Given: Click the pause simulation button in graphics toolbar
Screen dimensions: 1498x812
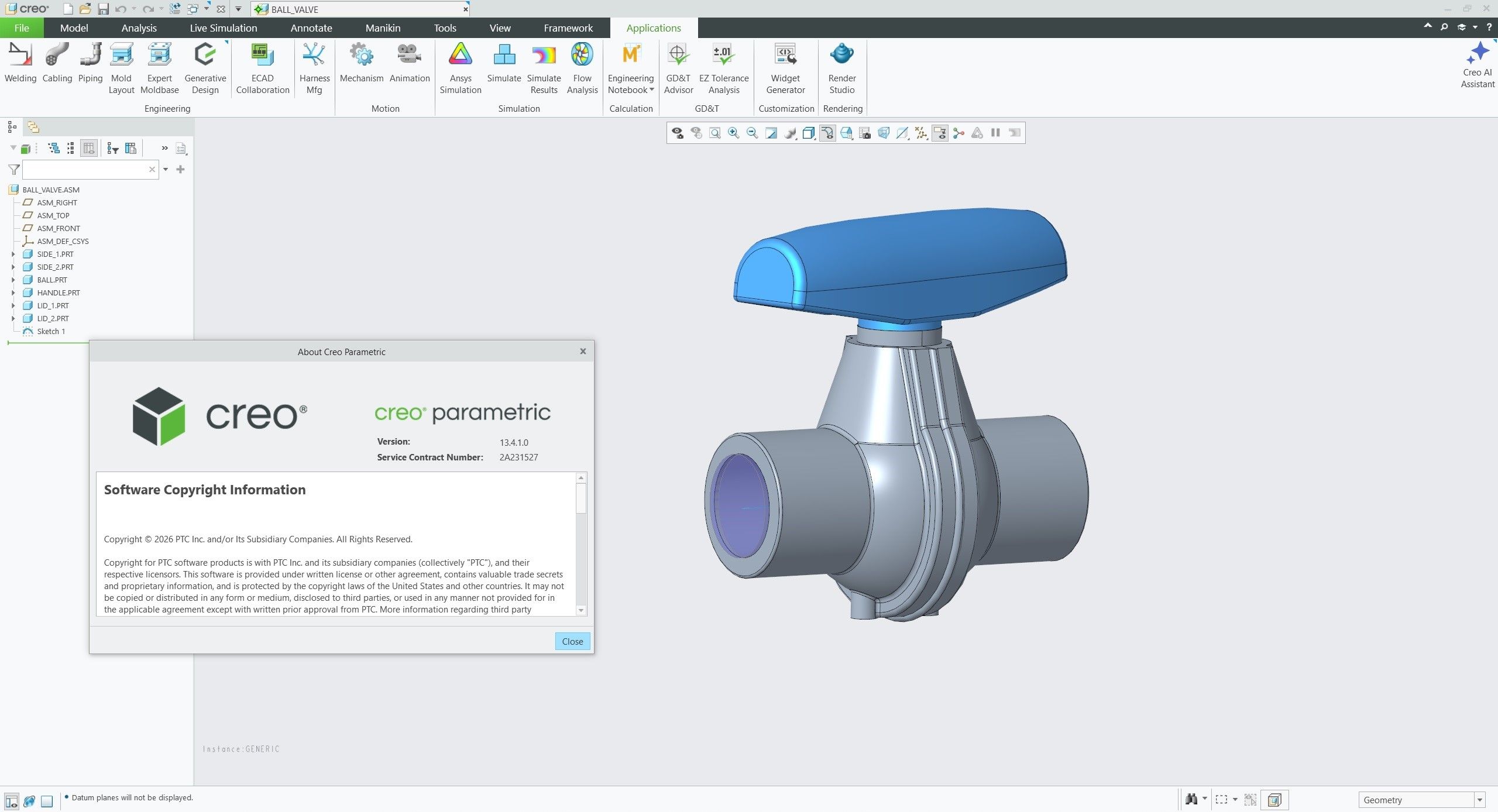Looking at the screenshot, I should tap(995, 133).
